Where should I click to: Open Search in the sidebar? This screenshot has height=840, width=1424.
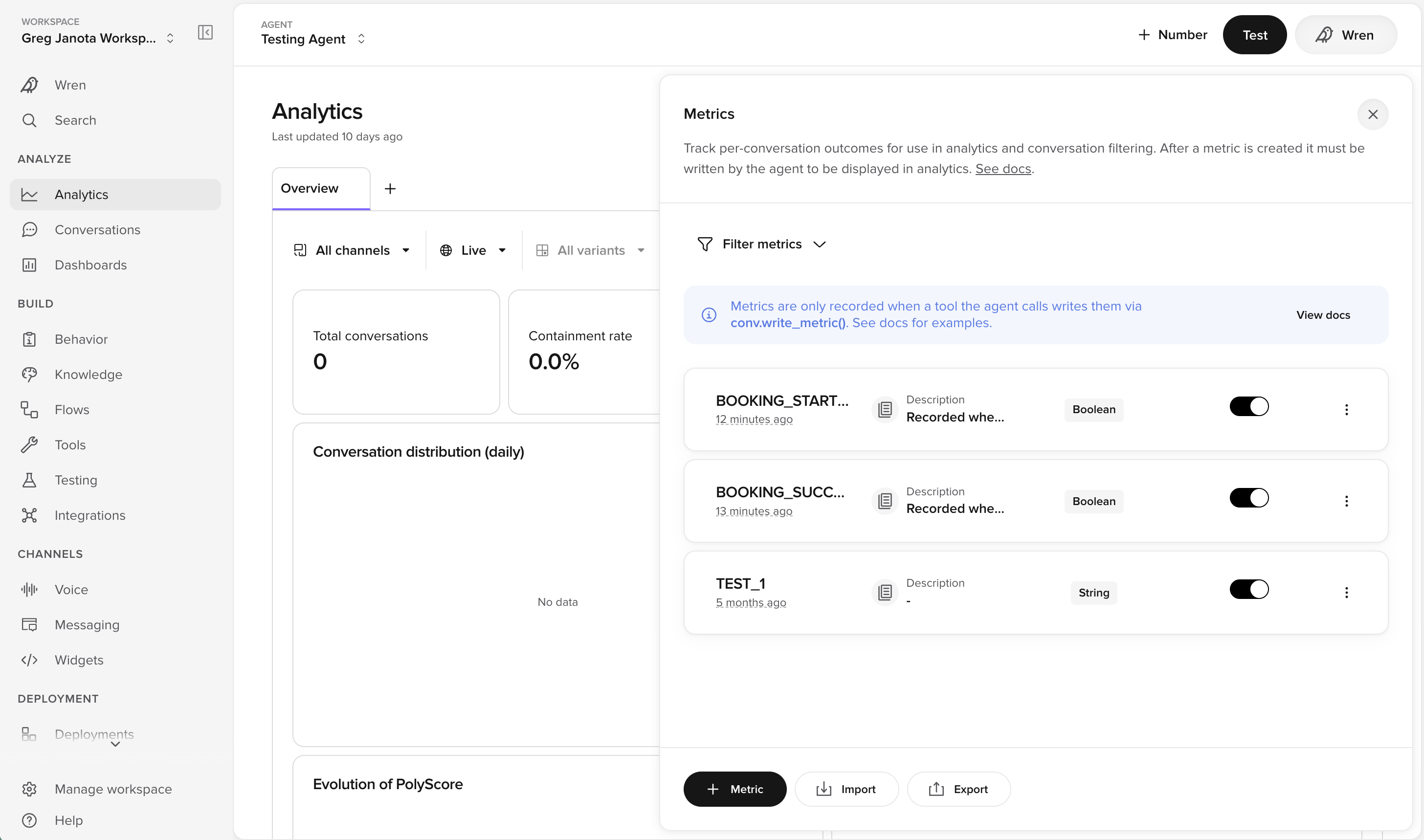(x=115, y=120)
